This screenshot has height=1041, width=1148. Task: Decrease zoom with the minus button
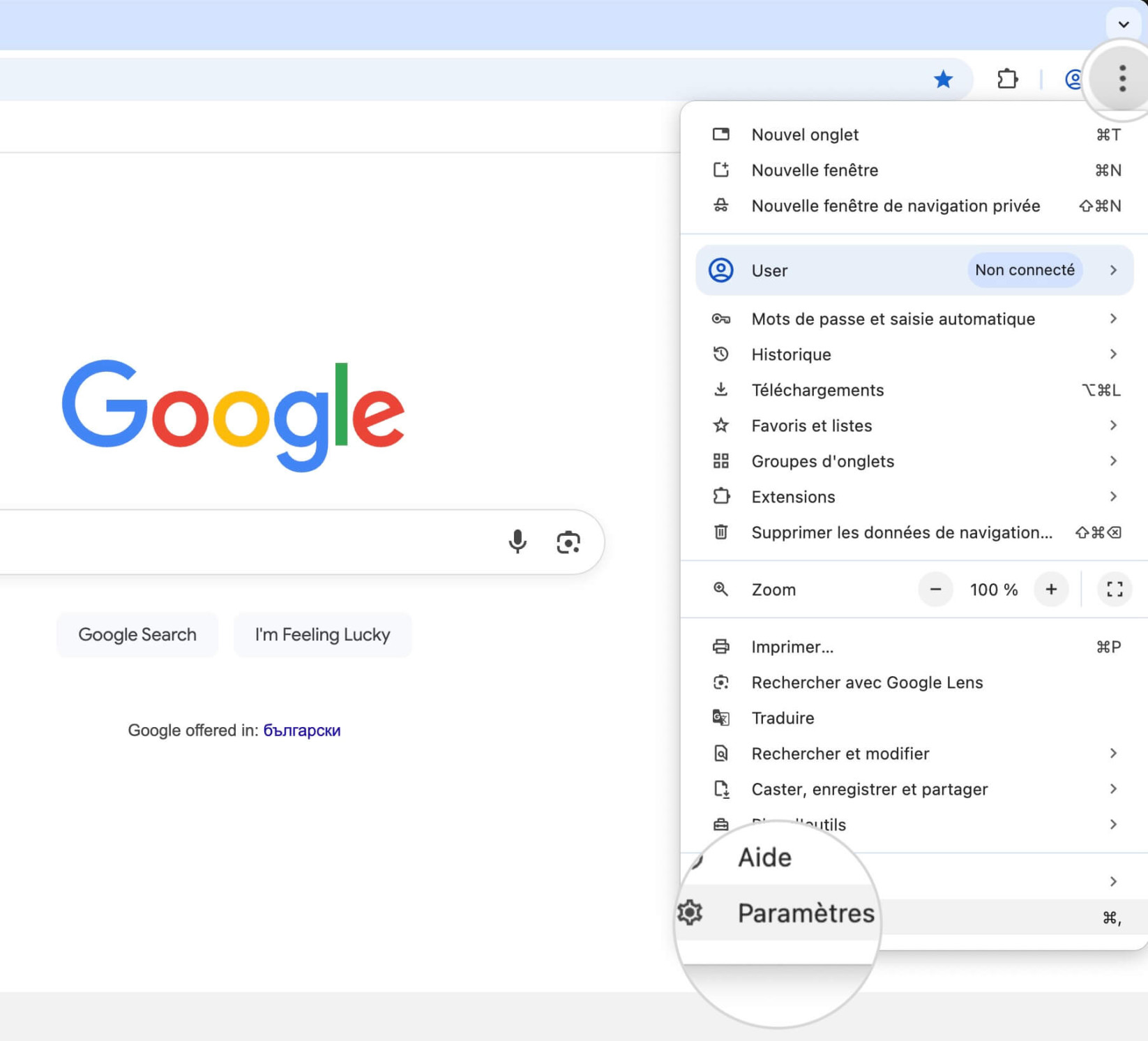click(935, 590)
